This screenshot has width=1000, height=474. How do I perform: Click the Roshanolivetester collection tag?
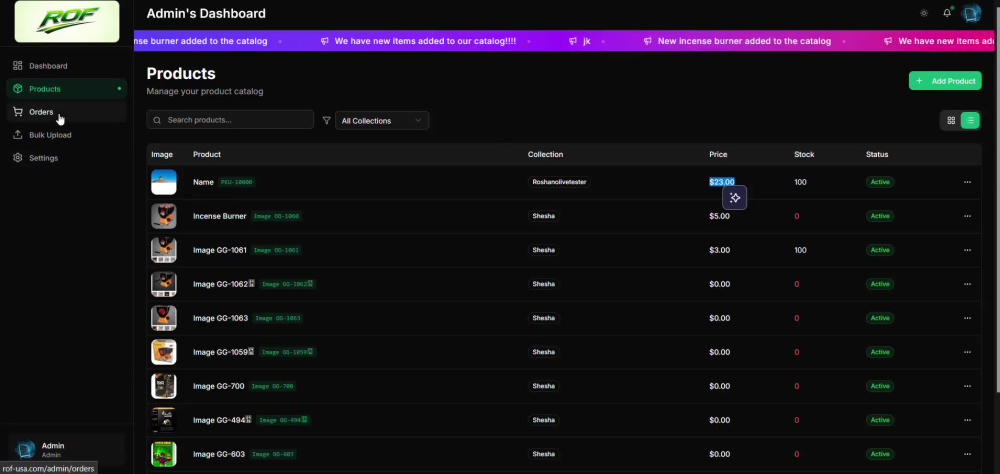pyautogui.click(x=559, y=182)
